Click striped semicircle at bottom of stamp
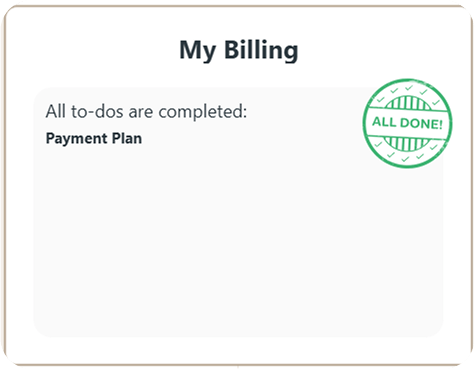This screenshot has width=475, height=369. [407, 144]
